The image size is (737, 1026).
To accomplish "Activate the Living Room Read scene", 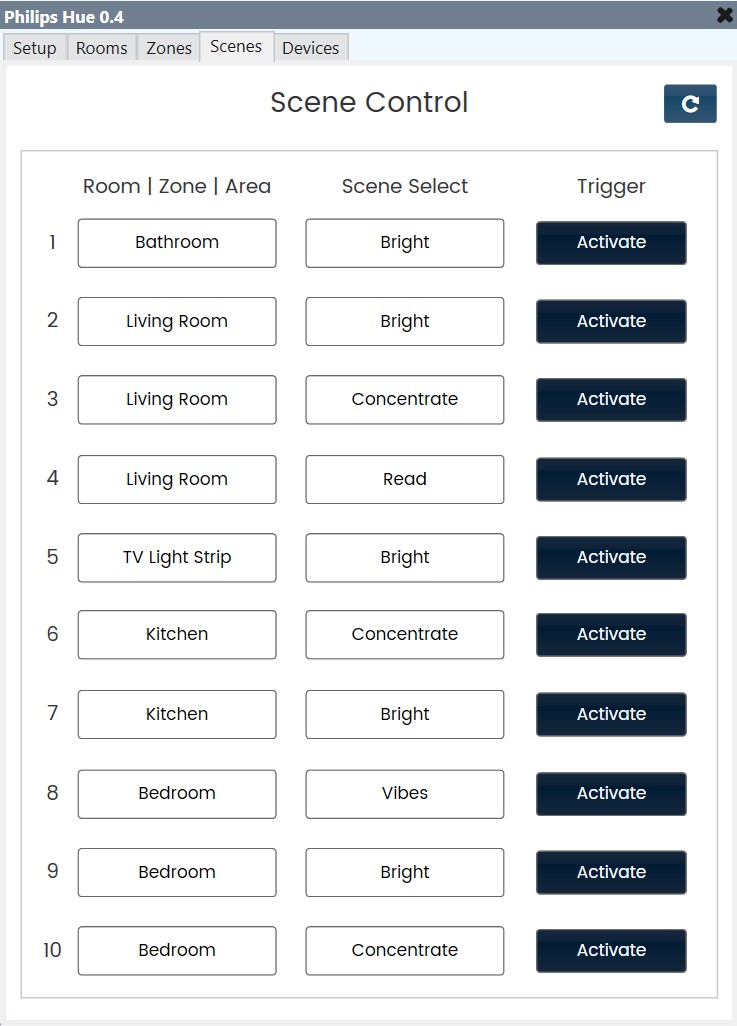I will [610, 479].
